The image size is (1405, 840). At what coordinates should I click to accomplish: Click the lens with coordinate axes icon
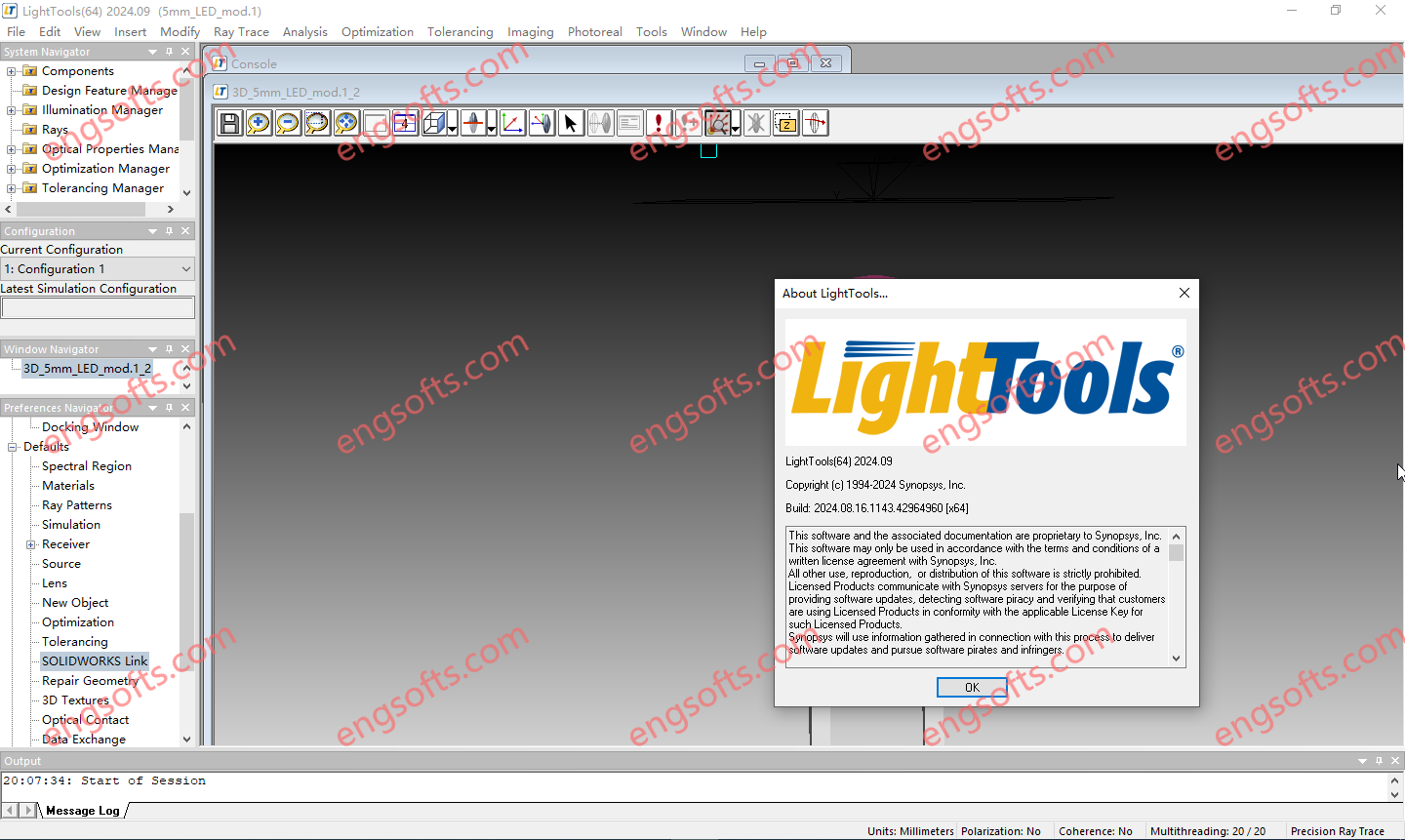click(542, 123)
